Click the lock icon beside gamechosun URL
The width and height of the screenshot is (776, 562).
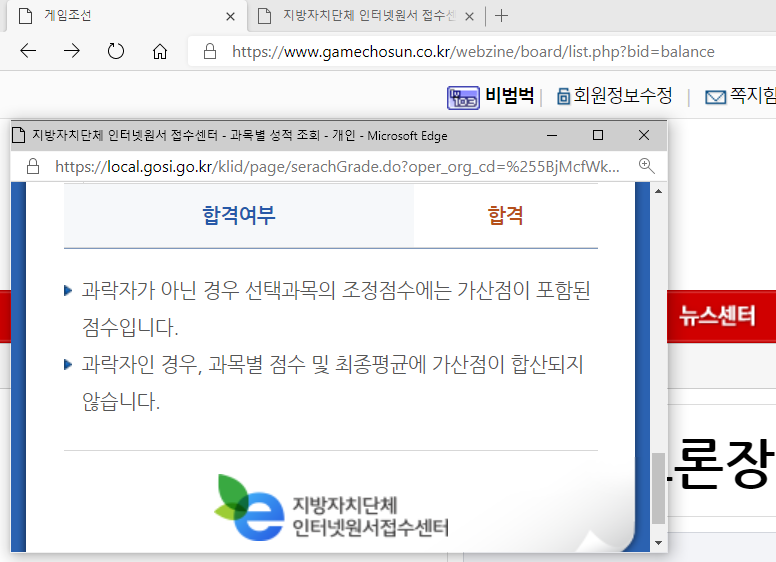point(210,51)
